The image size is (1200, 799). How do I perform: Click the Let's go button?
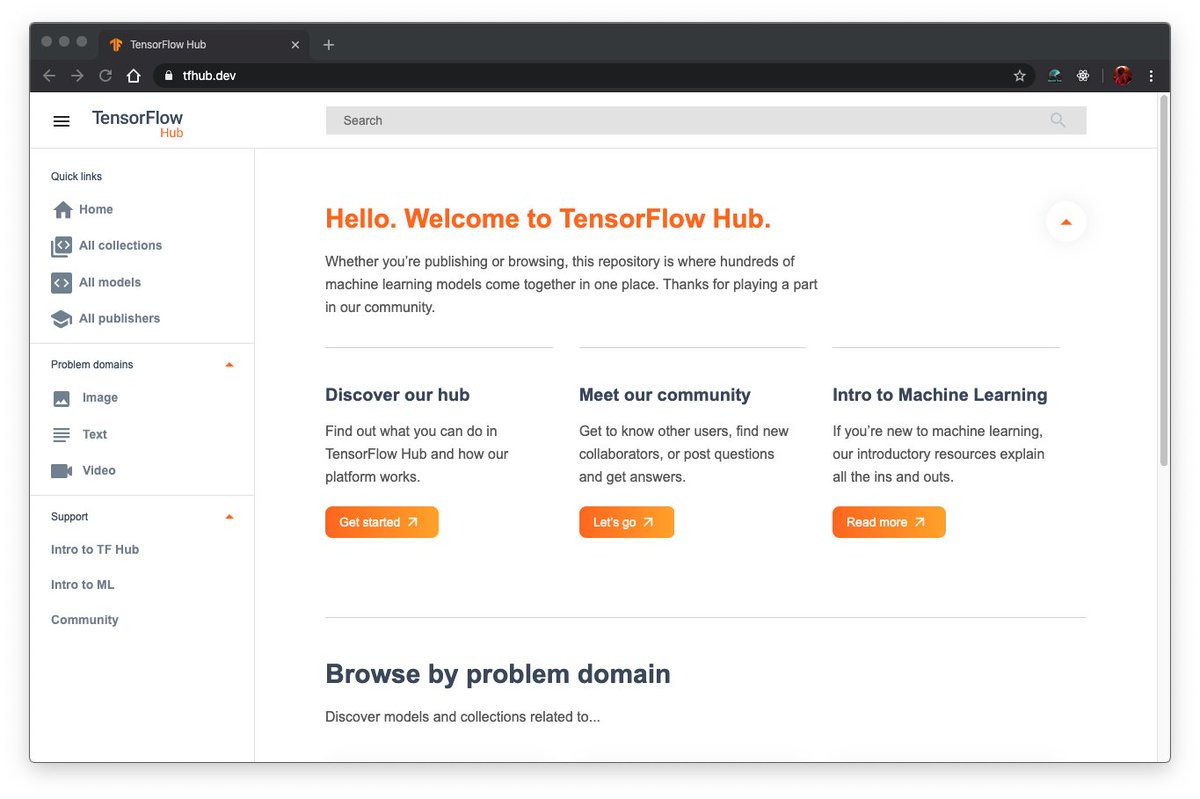pos(626,522)
